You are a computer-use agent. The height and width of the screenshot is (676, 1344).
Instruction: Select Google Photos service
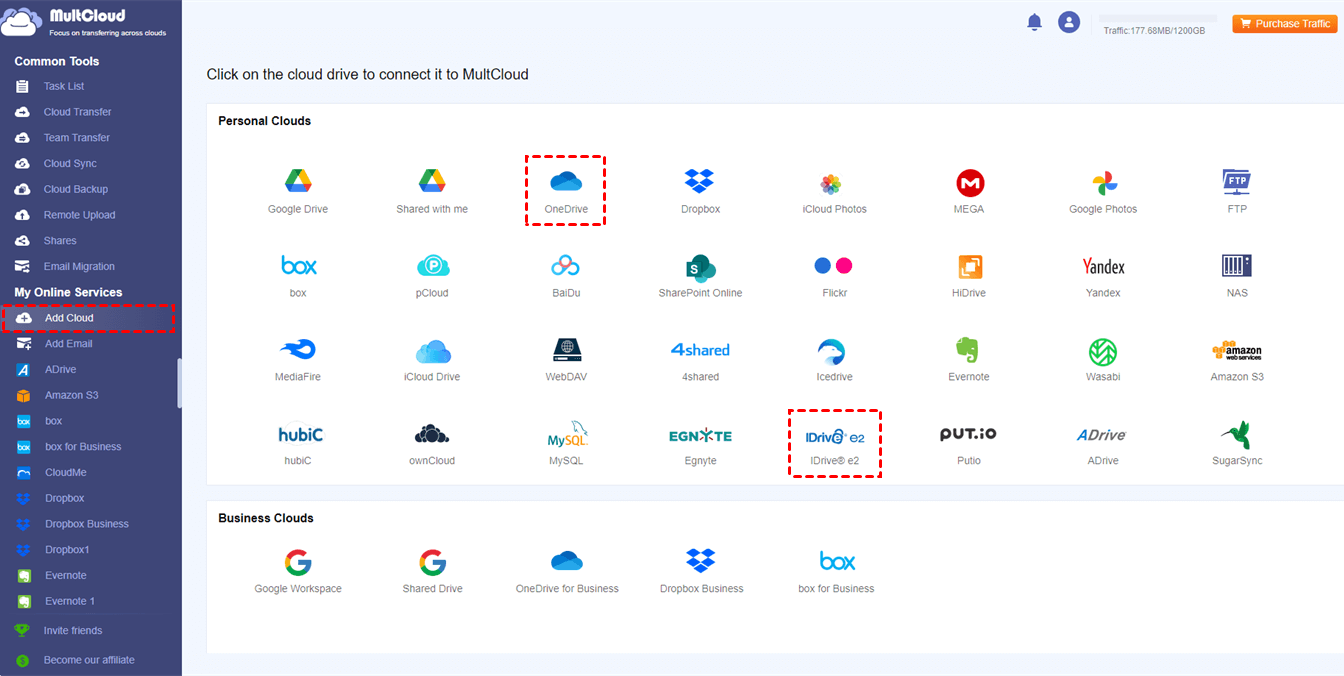[x=1103, y=191]
